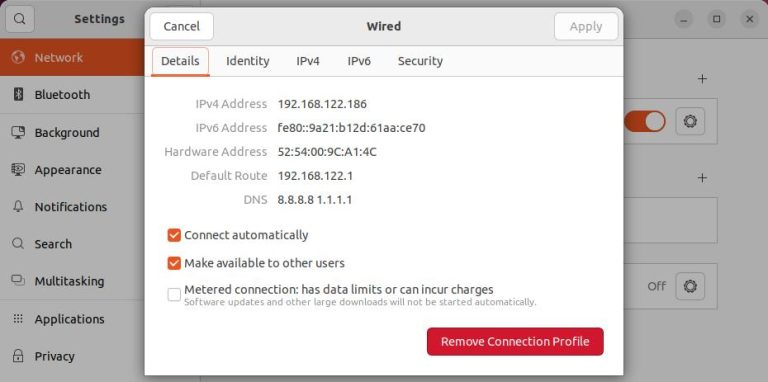Open the Privacy lock icon entry
This screenshot has width=768, height=382.
point(19,356)
